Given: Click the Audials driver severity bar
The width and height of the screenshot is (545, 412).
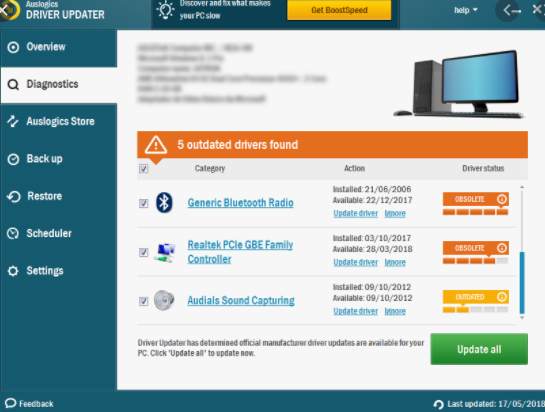Looking at the screenshot, I should [x=475, y=310].
